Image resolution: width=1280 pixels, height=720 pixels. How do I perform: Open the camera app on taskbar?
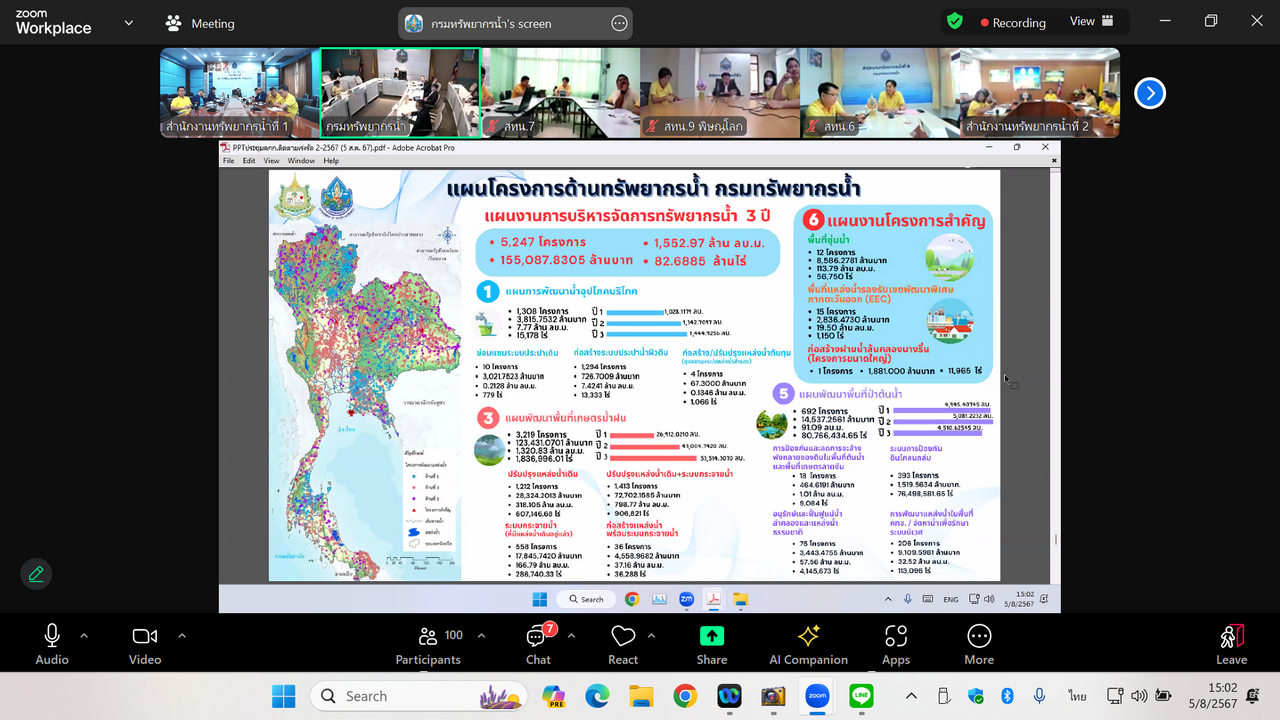coord(773,696)
